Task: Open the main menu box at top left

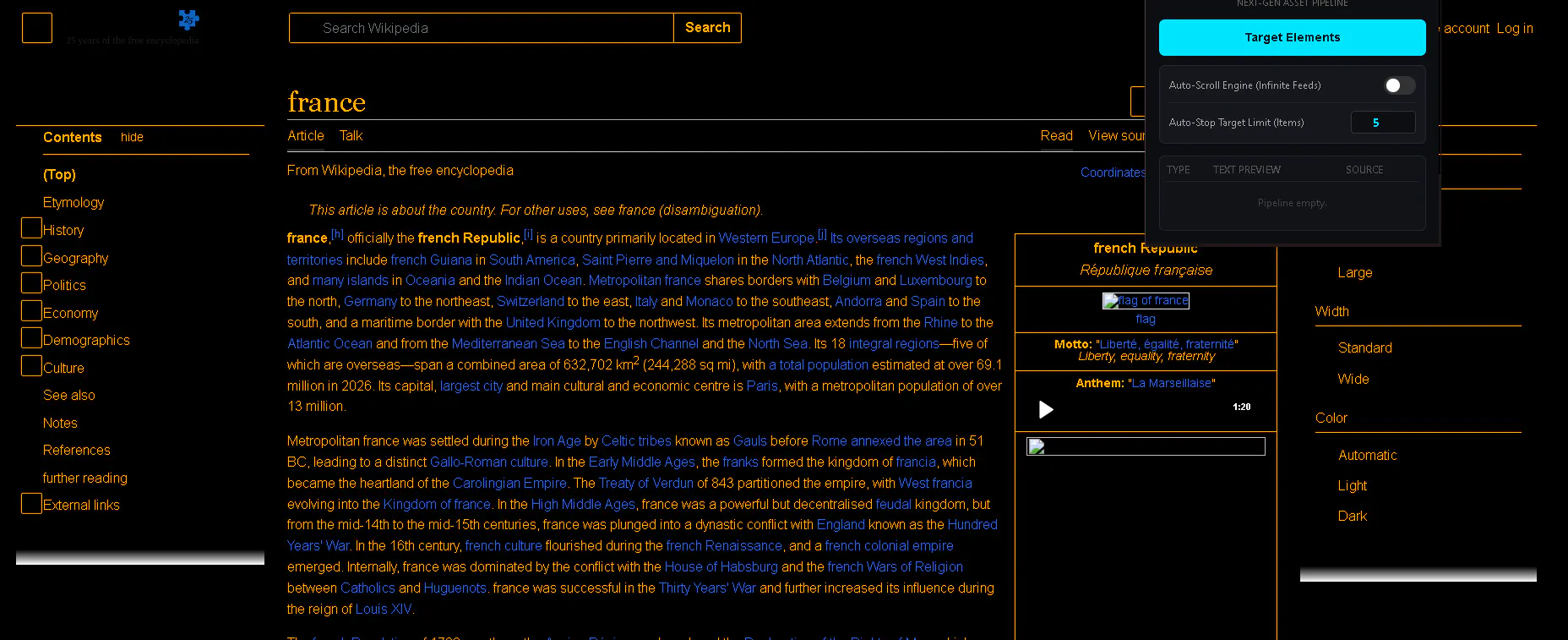Action: pos(37,28)
